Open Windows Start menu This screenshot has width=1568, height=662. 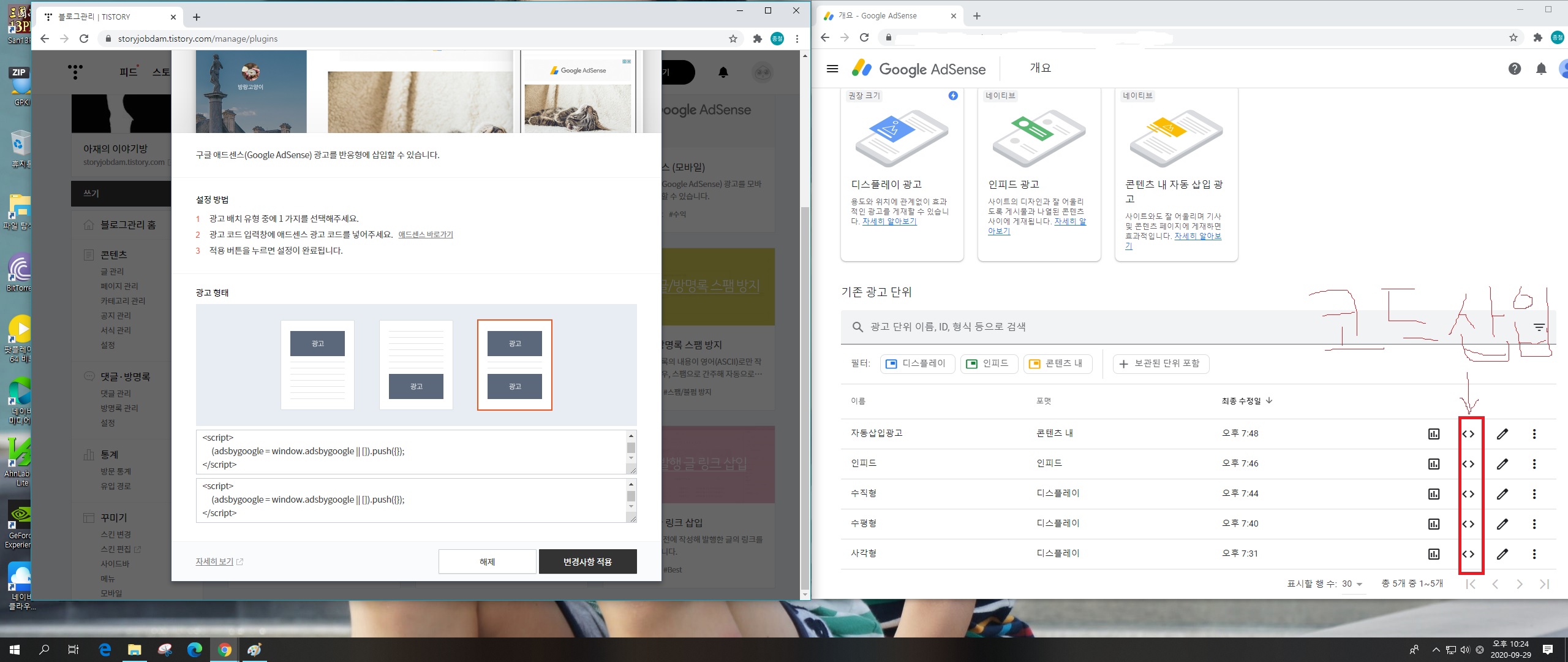pyautogui.click(x=15, y=650)
